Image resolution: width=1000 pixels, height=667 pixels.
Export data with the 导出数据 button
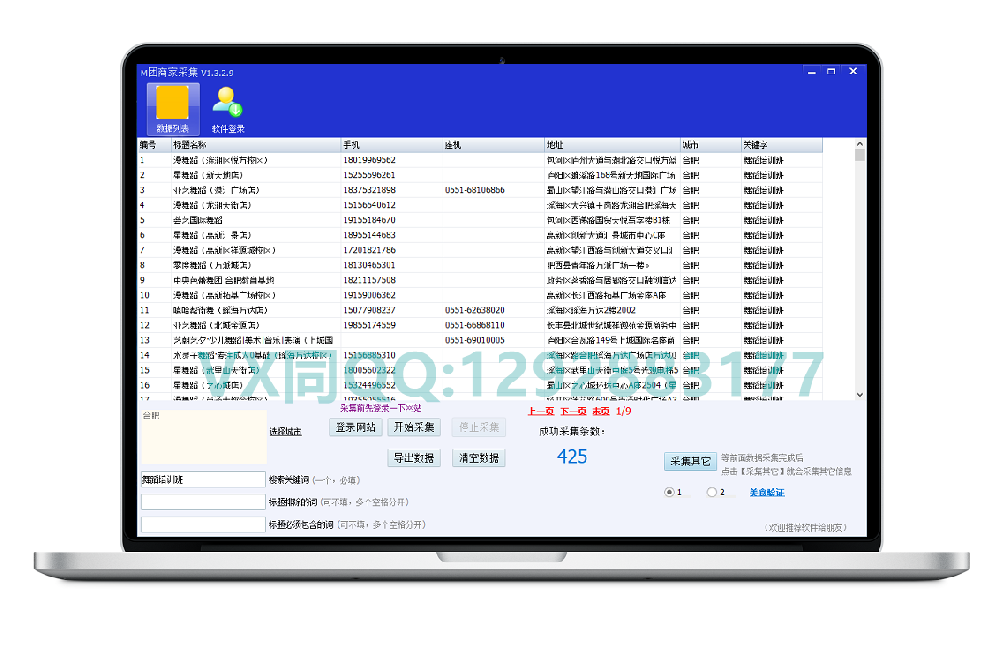[414, 458]
